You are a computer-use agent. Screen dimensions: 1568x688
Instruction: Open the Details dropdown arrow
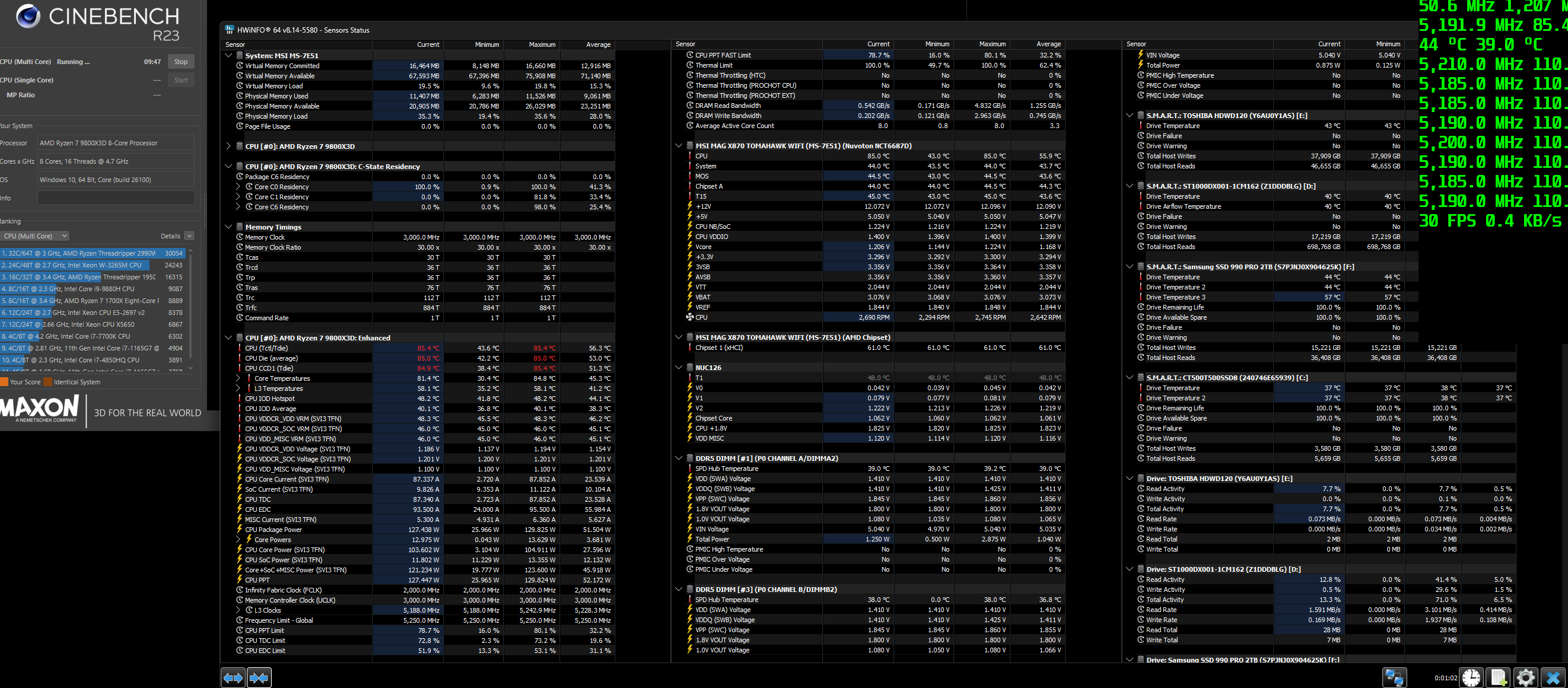[x=189, y=236]
